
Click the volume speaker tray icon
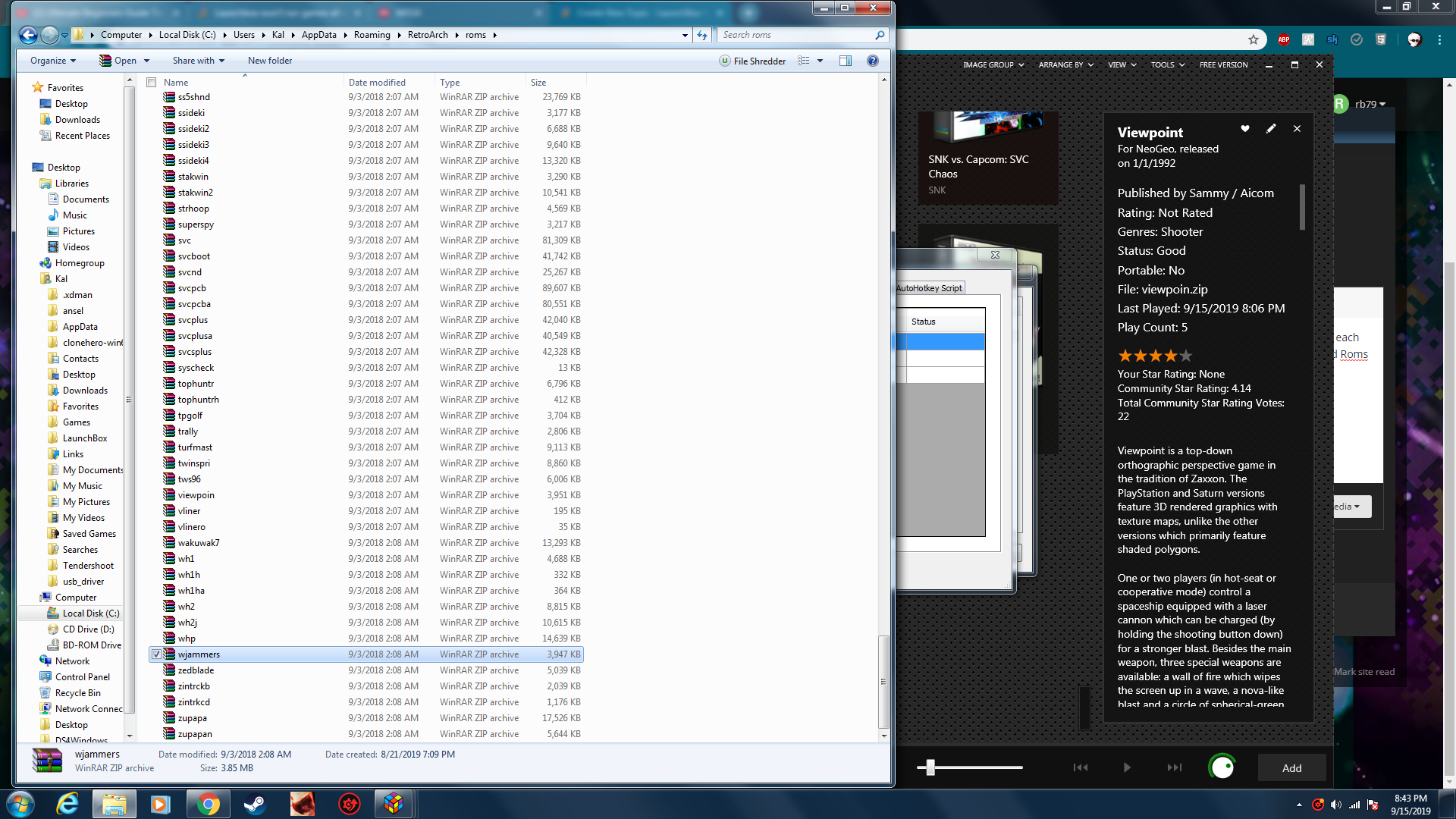point(1336,805)
